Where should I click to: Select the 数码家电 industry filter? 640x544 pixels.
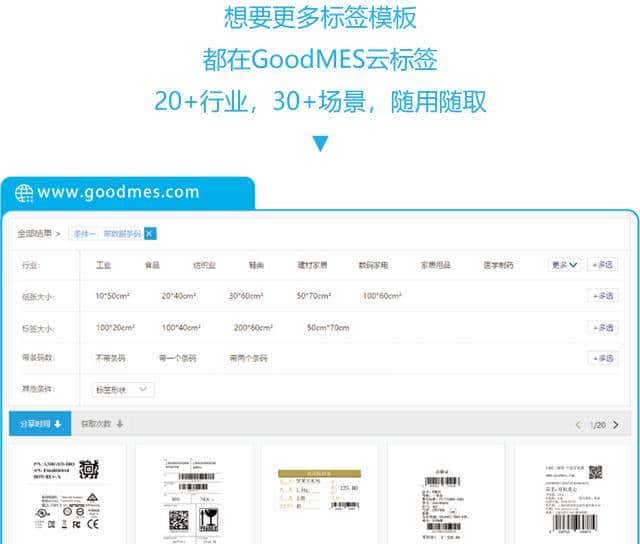tap(373, 265)
